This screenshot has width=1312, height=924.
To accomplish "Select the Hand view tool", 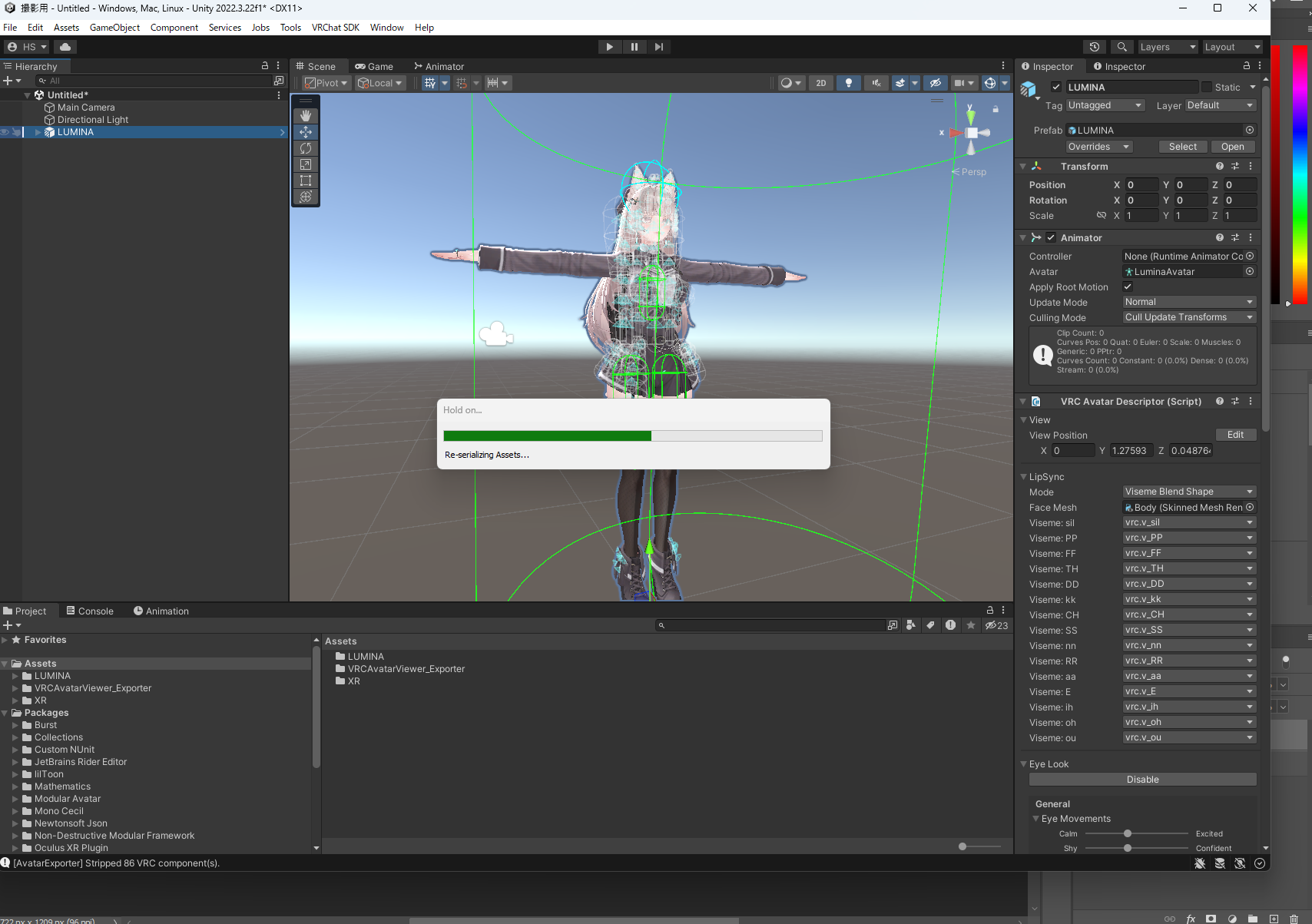I will click(x=306, y=115).
